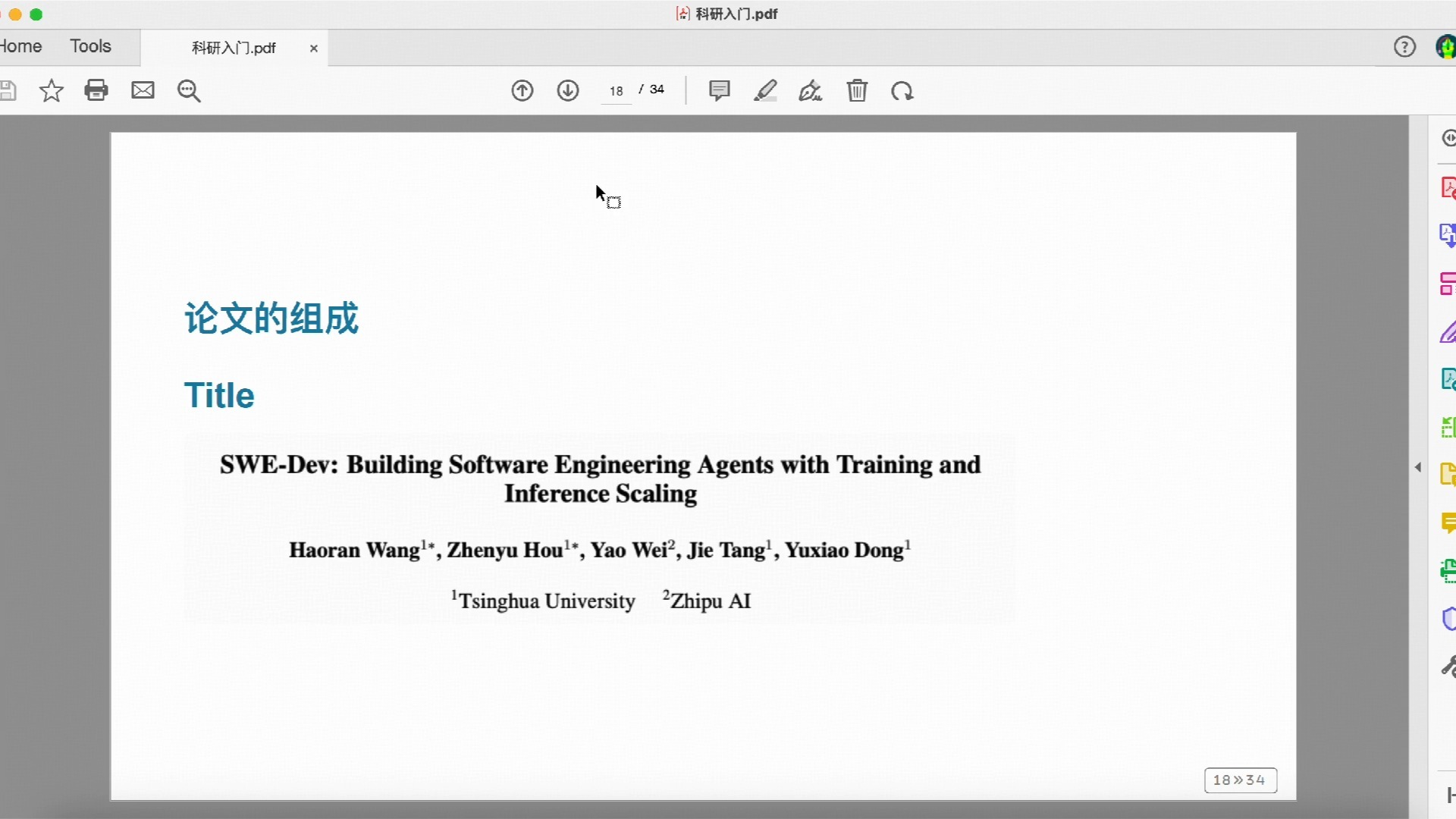The width and height of the screenshot is (1456, 819).
Task: Click the author name Haoran Wang
Action: [x=354, y=551]
